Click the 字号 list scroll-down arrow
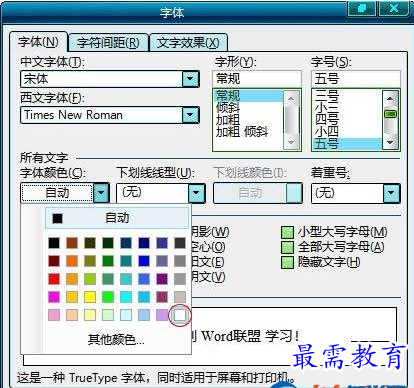 [390, 142]
